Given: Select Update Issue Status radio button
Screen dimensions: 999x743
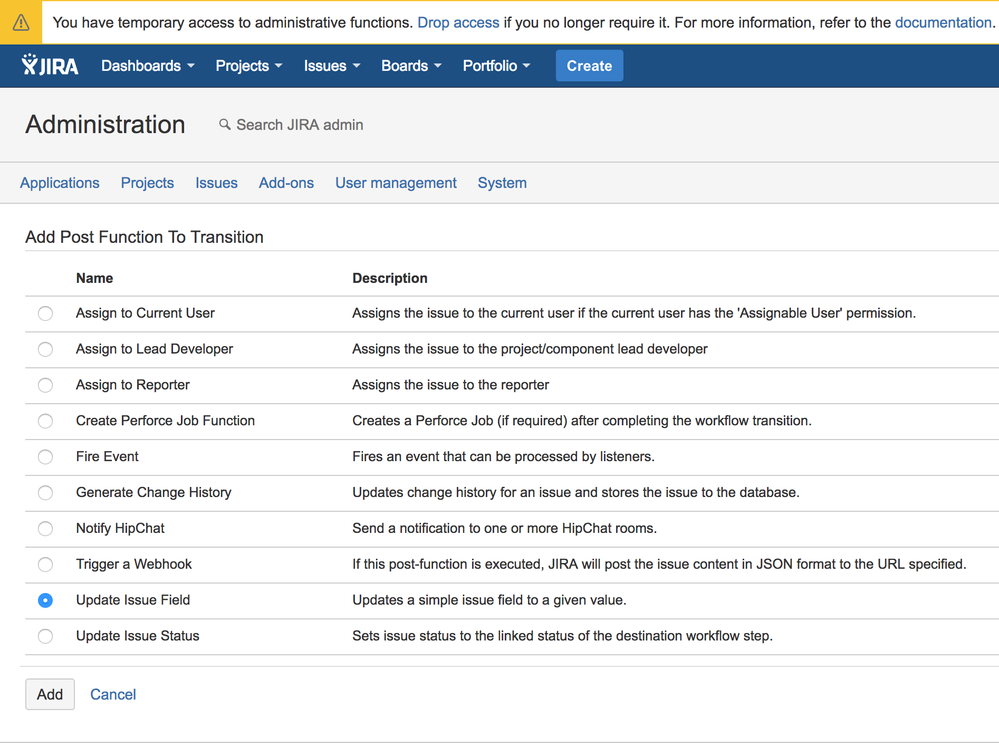Looking at the screenshot, I should point(45,636).
